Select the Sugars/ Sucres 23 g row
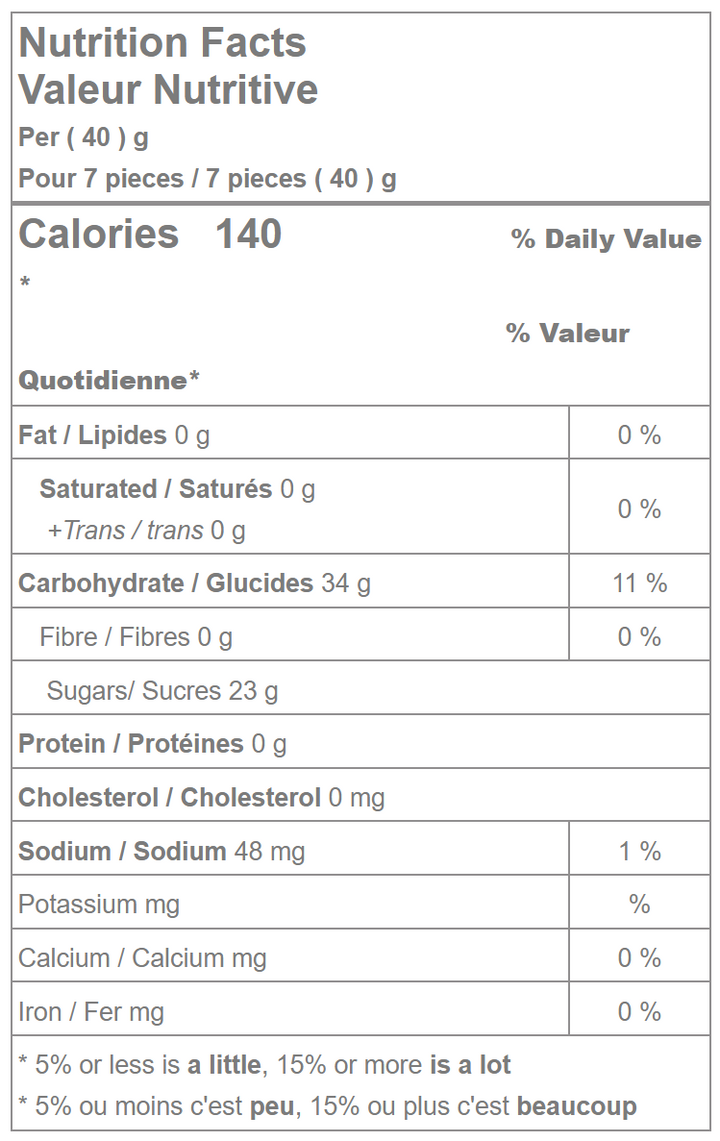This screenshot has height=1141, width=720. pos(162,691)
